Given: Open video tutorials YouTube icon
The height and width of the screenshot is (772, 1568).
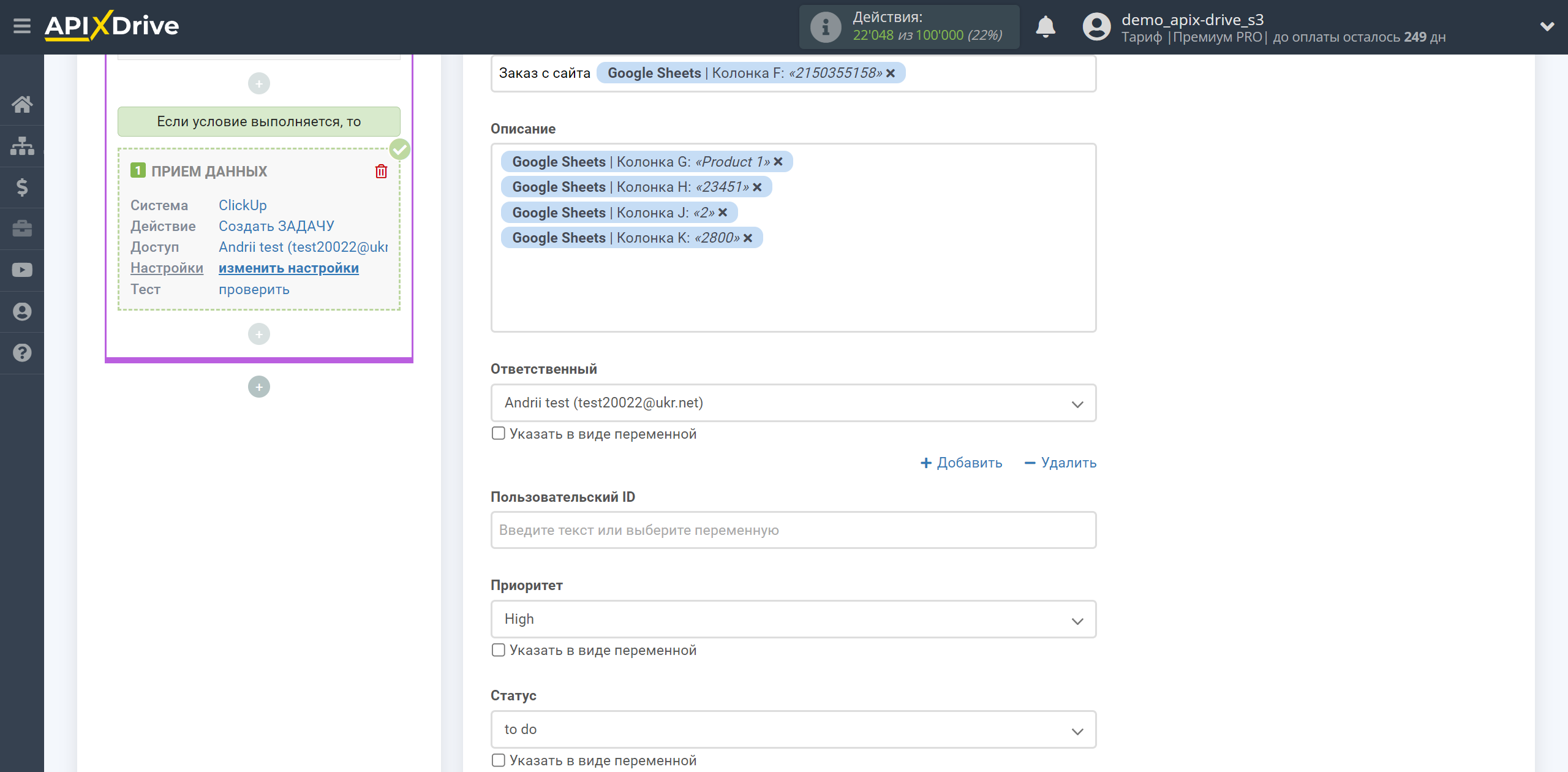Looking at the screenshot, I should (x=22, y=270).
